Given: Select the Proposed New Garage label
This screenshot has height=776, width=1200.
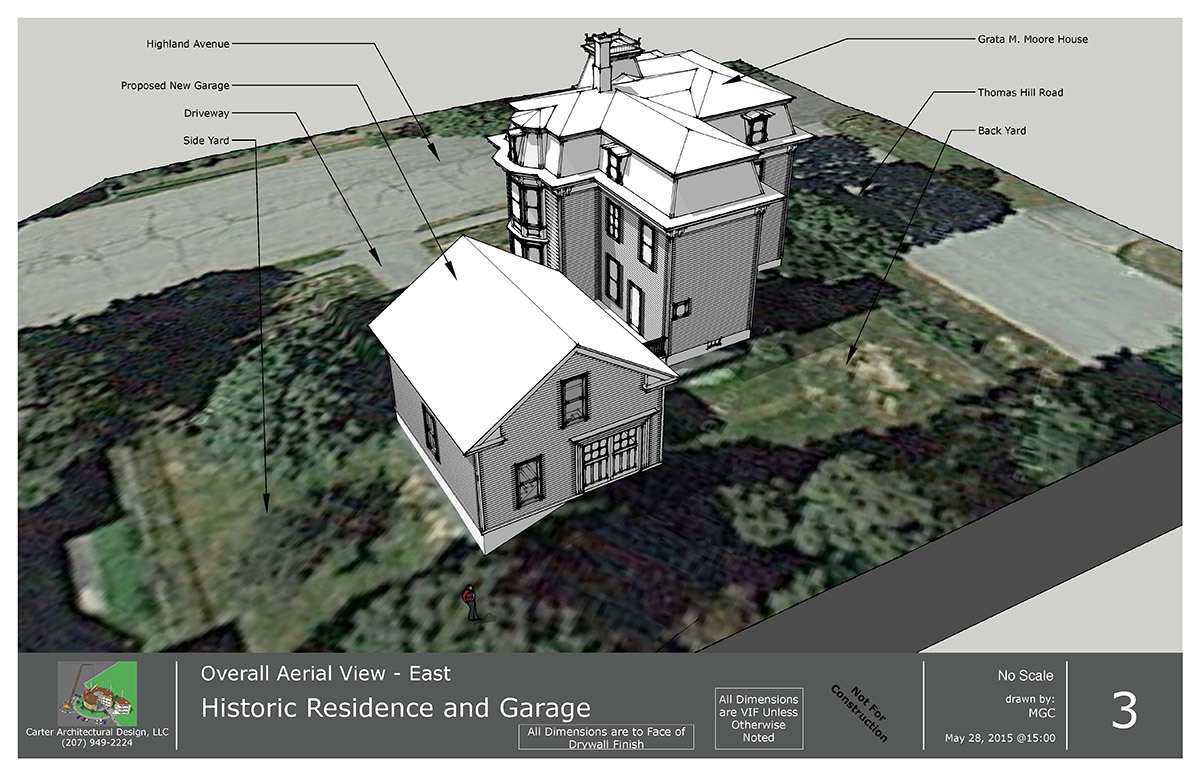Looking at the screenshot, I should (x=175, y=86).
